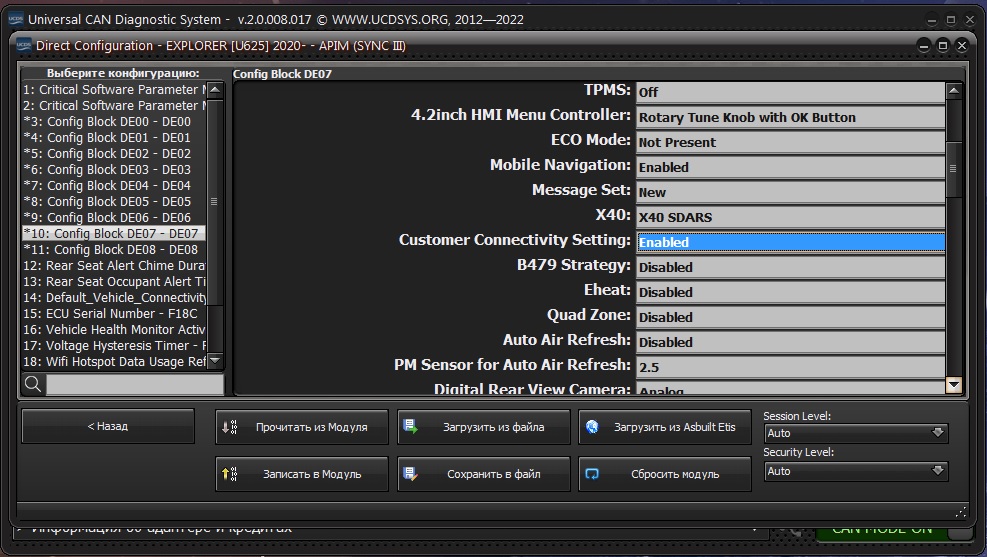Click the load-from-file icon
The image size is (987, 557).
[410, 427]
